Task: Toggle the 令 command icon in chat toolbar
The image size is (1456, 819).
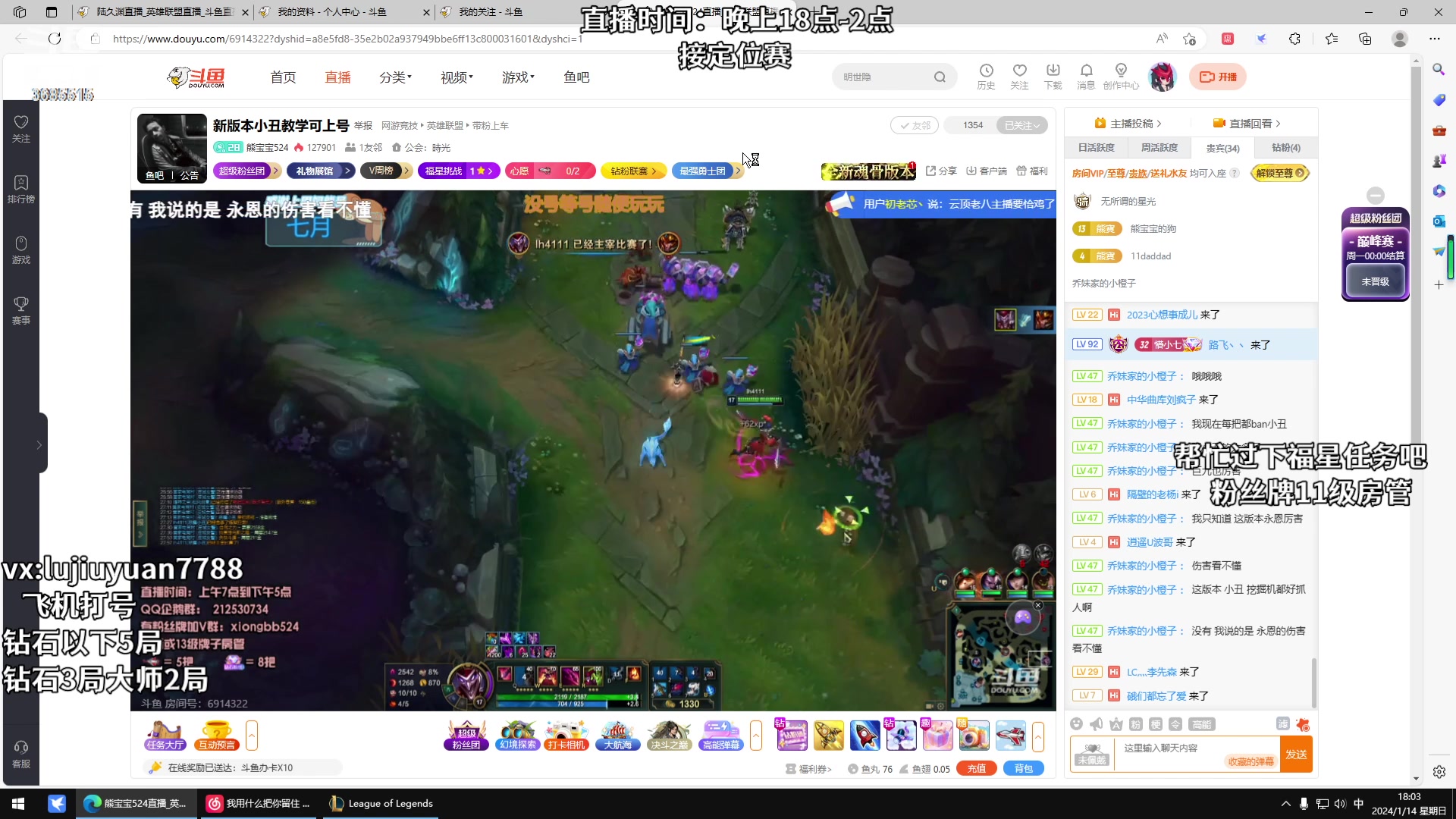Action: point(1175,724)
